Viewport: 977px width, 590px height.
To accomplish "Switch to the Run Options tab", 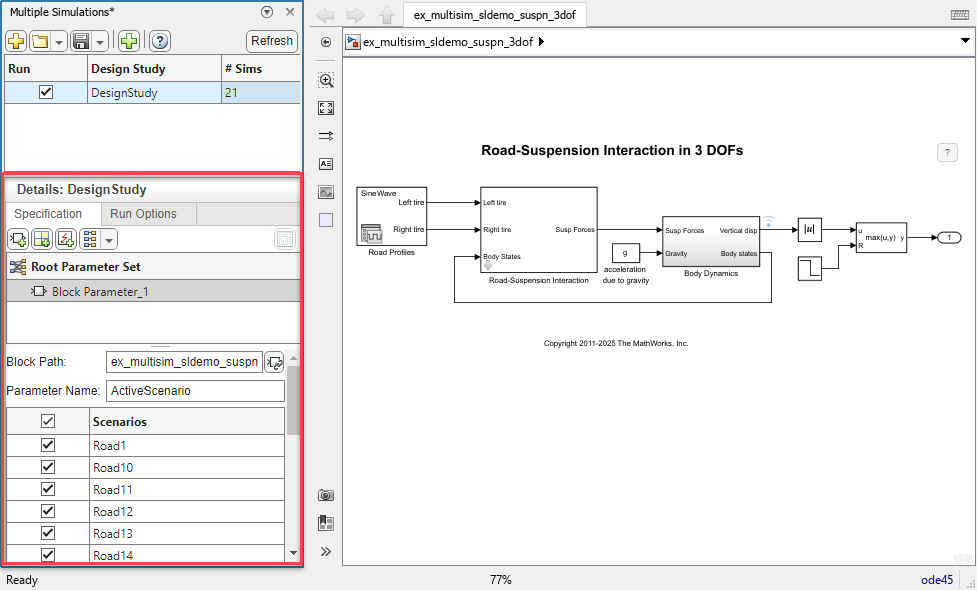I will pos(143,214).
